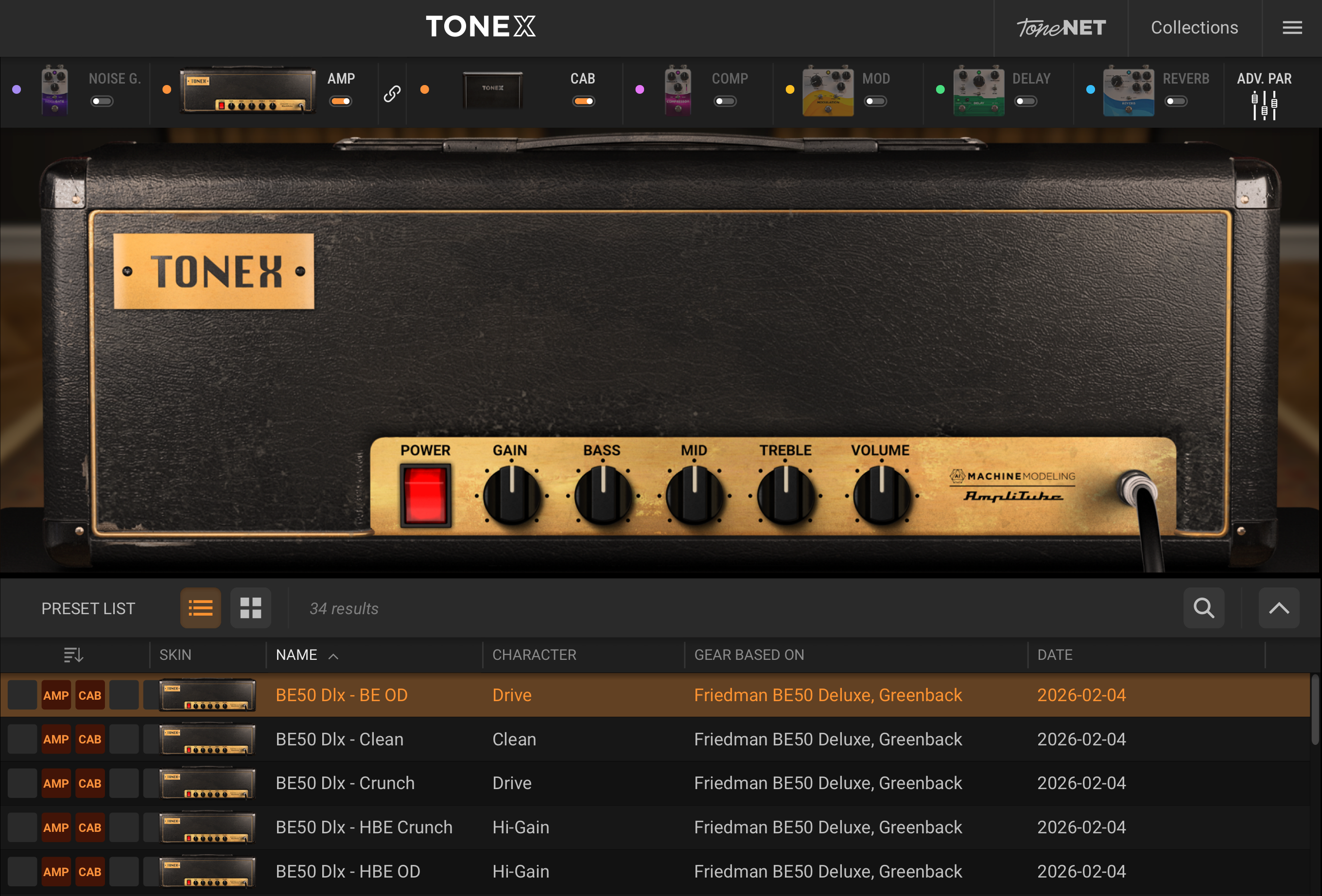The image size is (1322, 896).
Task: Click the preset list vertical scrollbar
Action: 1315,709
